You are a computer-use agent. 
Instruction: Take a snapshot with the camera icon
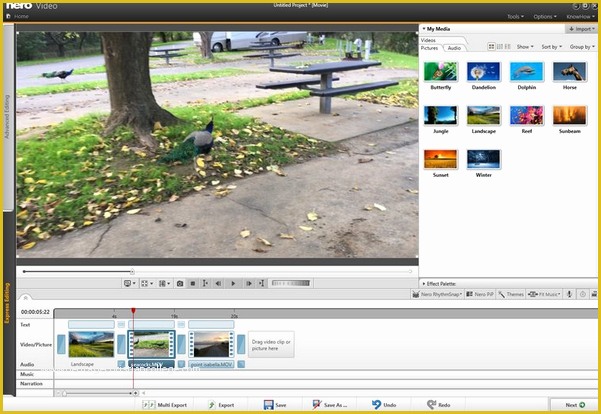180,283
